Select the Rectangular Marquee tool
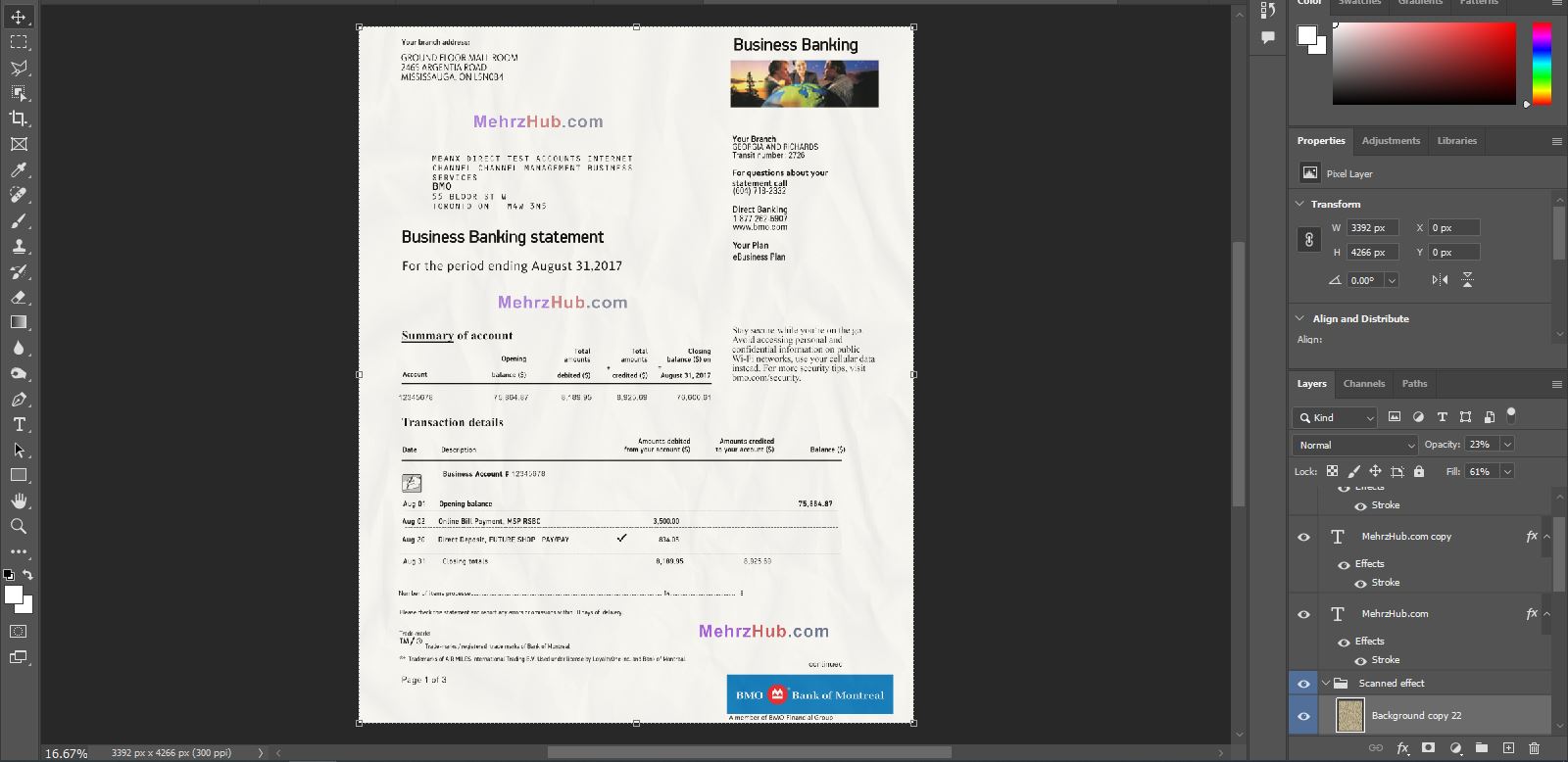The height and width of the screenshot is (762, 1568). pos(19,42)
